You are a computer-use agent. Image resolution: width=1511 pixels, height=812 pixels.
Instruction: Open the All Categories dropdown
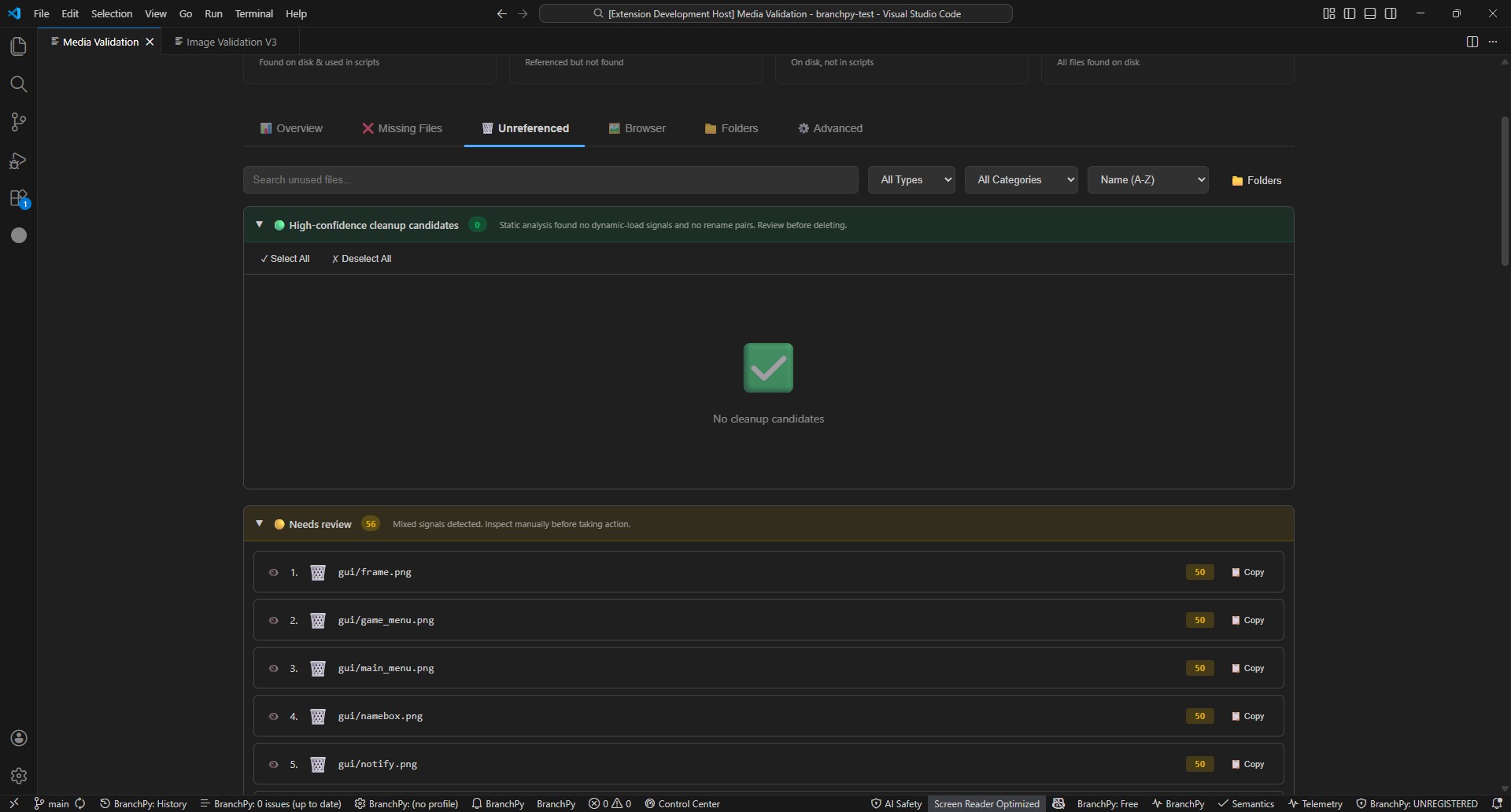(1021, 180)
